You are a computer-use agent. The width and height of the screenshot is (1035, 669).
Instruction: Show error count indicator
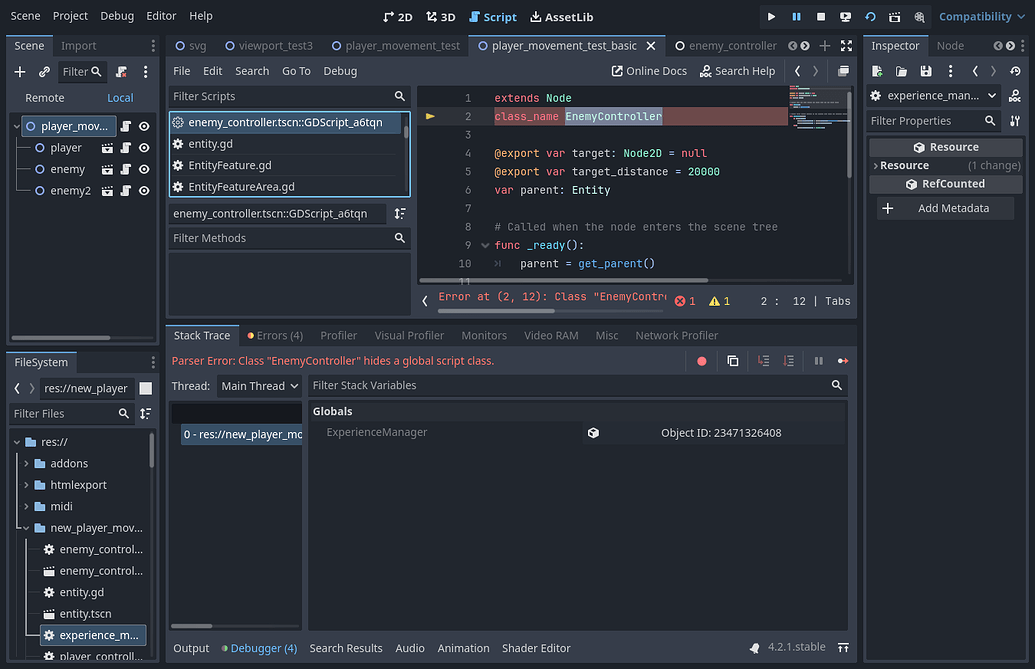[685, 301]
